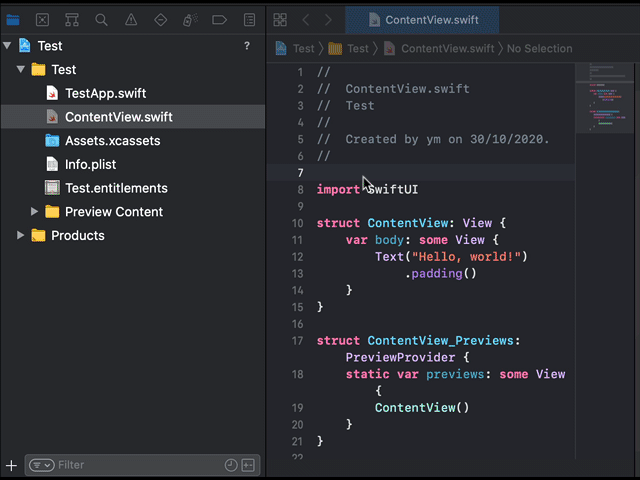Open the related items grid menu
Viewport: 640px width, 480px height.
[280, 20]
